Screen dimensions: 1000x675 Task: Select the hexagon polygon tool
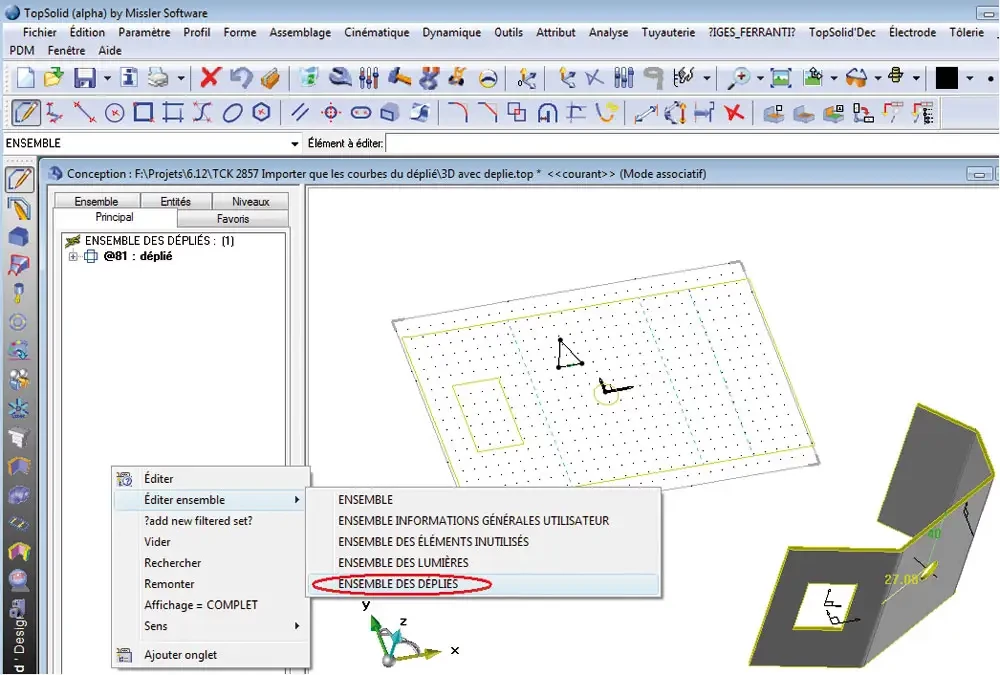(261, 113)
